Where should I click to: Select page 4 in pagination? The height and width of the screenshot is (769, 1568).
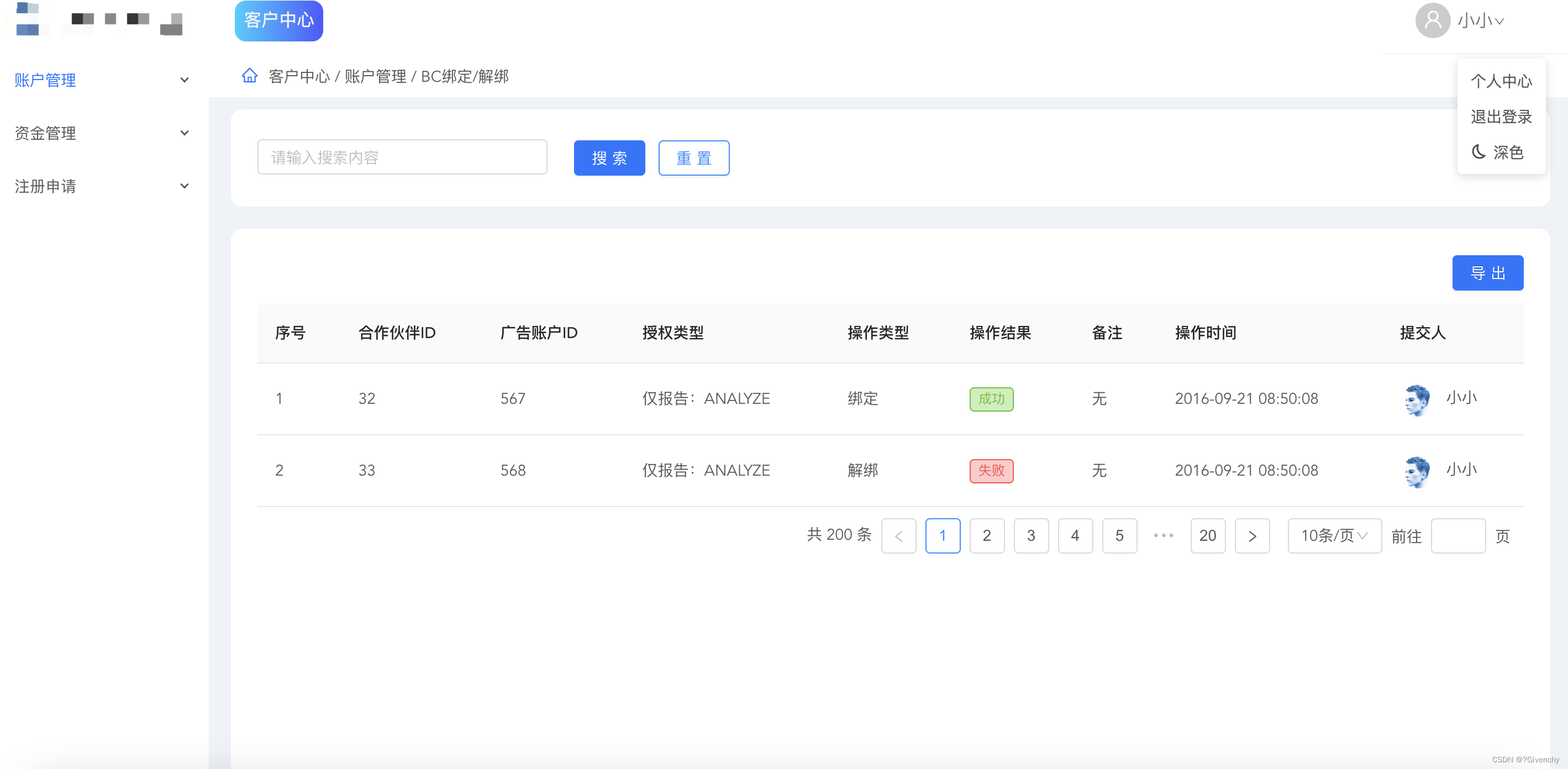pos(1076,536)
